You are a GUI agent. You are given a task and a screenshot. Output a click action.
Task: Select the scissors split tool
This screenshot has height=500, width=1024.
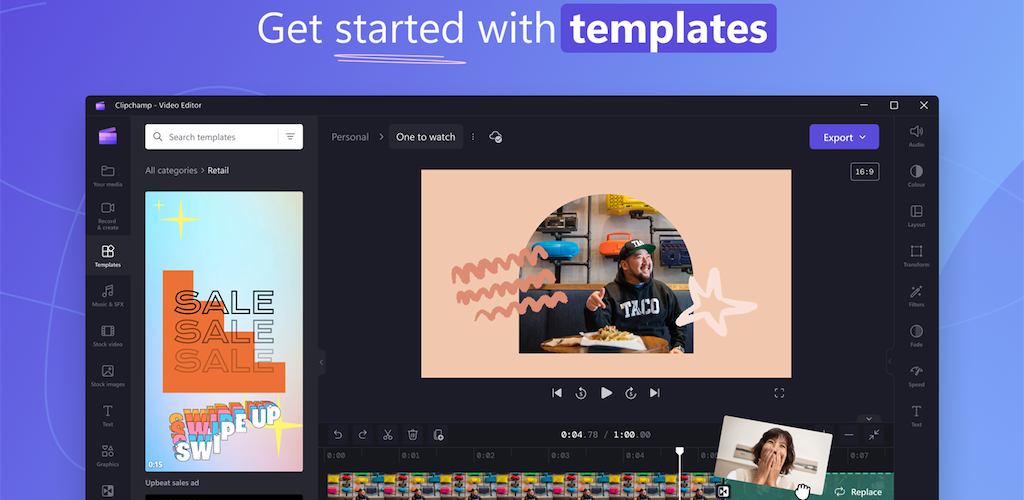coord(387,434)
